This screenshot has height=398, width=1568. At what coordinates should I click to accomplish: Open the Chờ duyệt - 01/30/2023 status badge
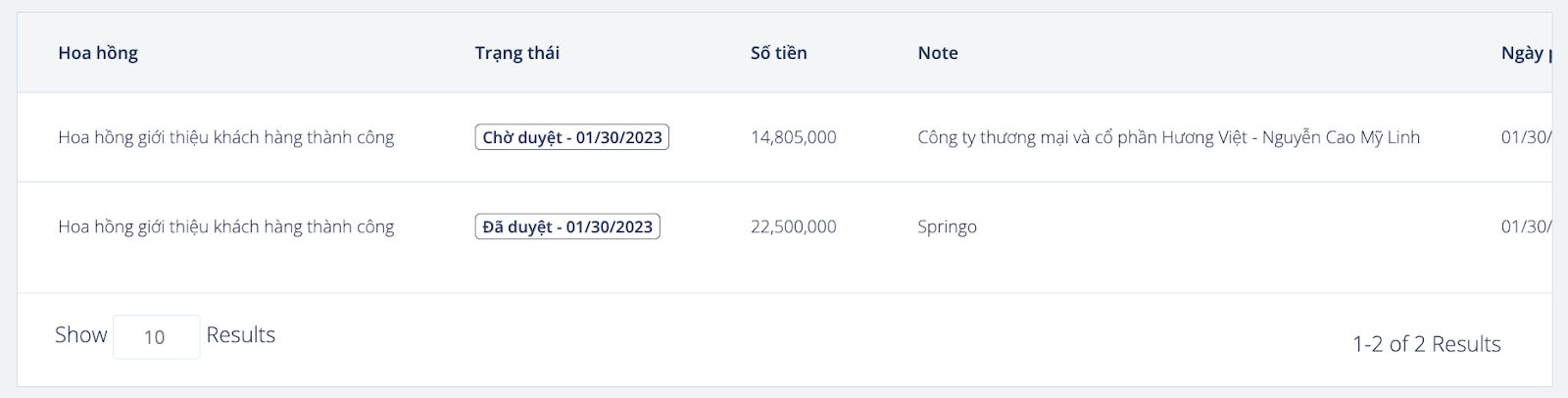click(572, 137)
